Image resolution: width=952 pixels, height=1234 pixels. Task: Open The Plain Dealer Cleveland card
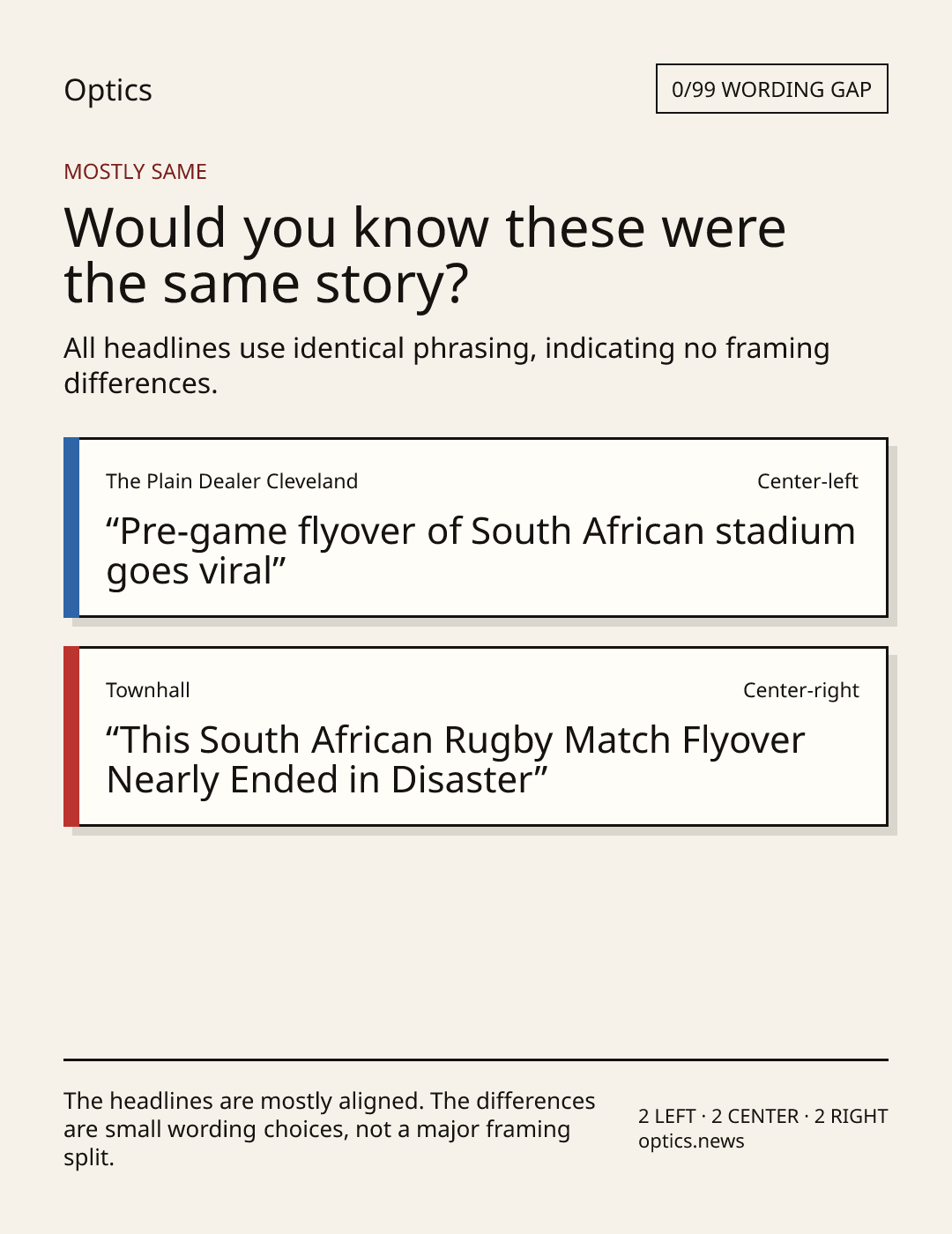pos(475,528)
